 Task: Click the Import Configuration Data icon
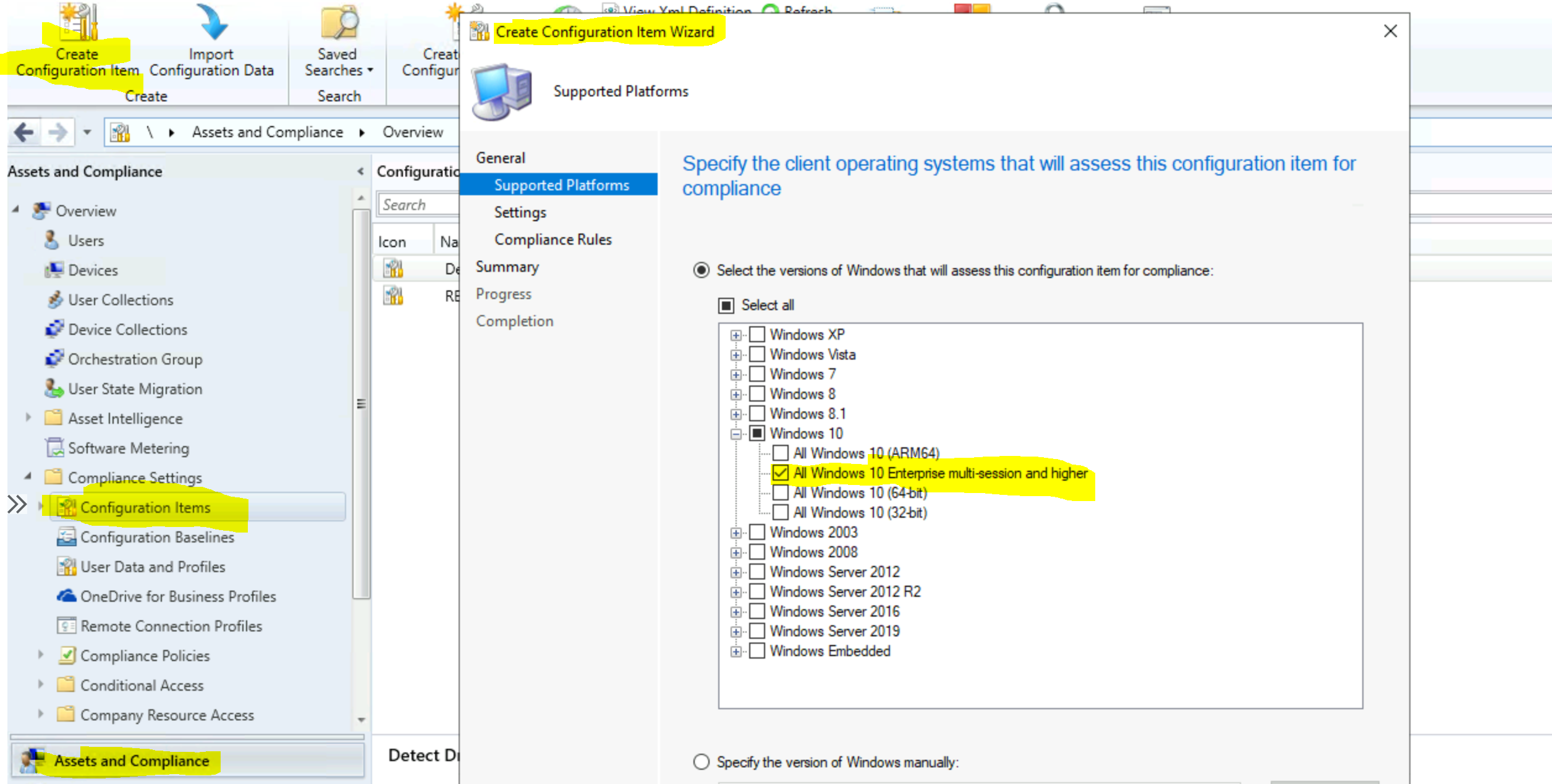click(x=212, y=22)
